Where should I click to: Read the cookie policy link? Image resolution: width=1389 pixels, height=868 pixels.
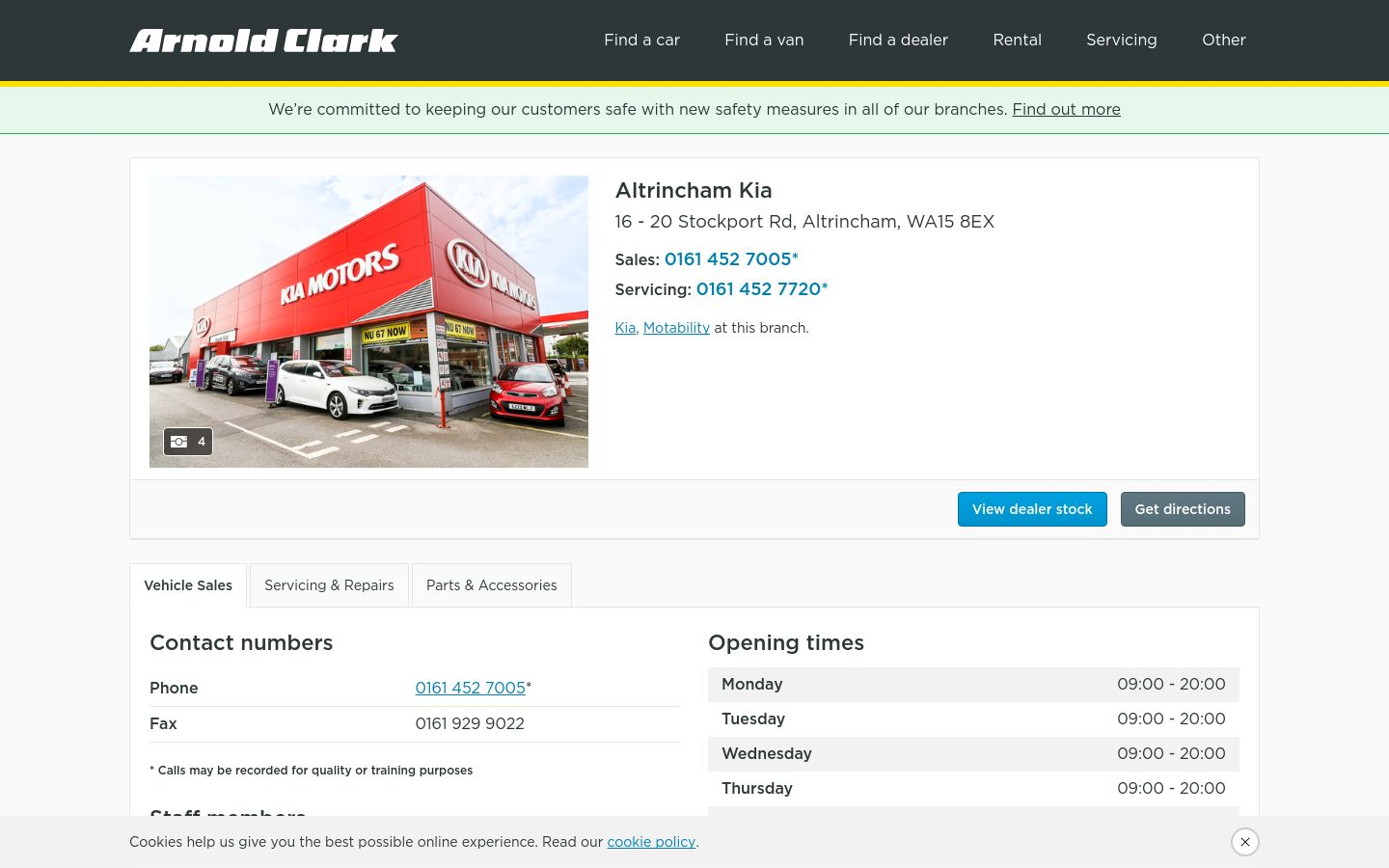(x=651, y=842)
